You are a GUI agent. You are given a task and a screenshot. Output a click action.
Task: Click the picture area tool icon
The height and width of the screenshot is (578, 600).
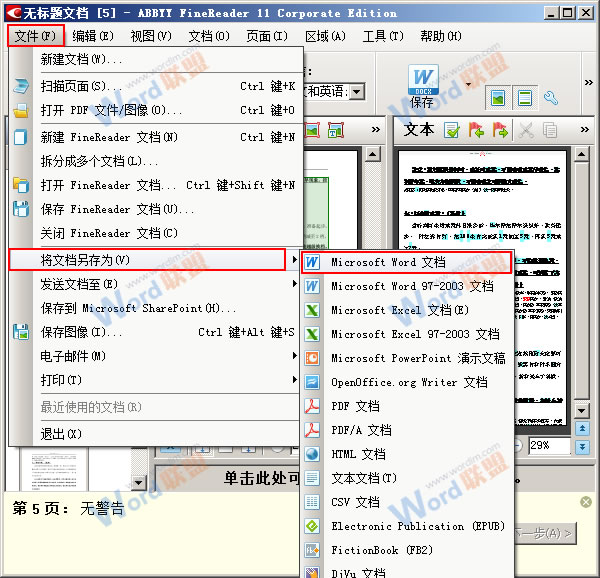(x=312, y=130)
